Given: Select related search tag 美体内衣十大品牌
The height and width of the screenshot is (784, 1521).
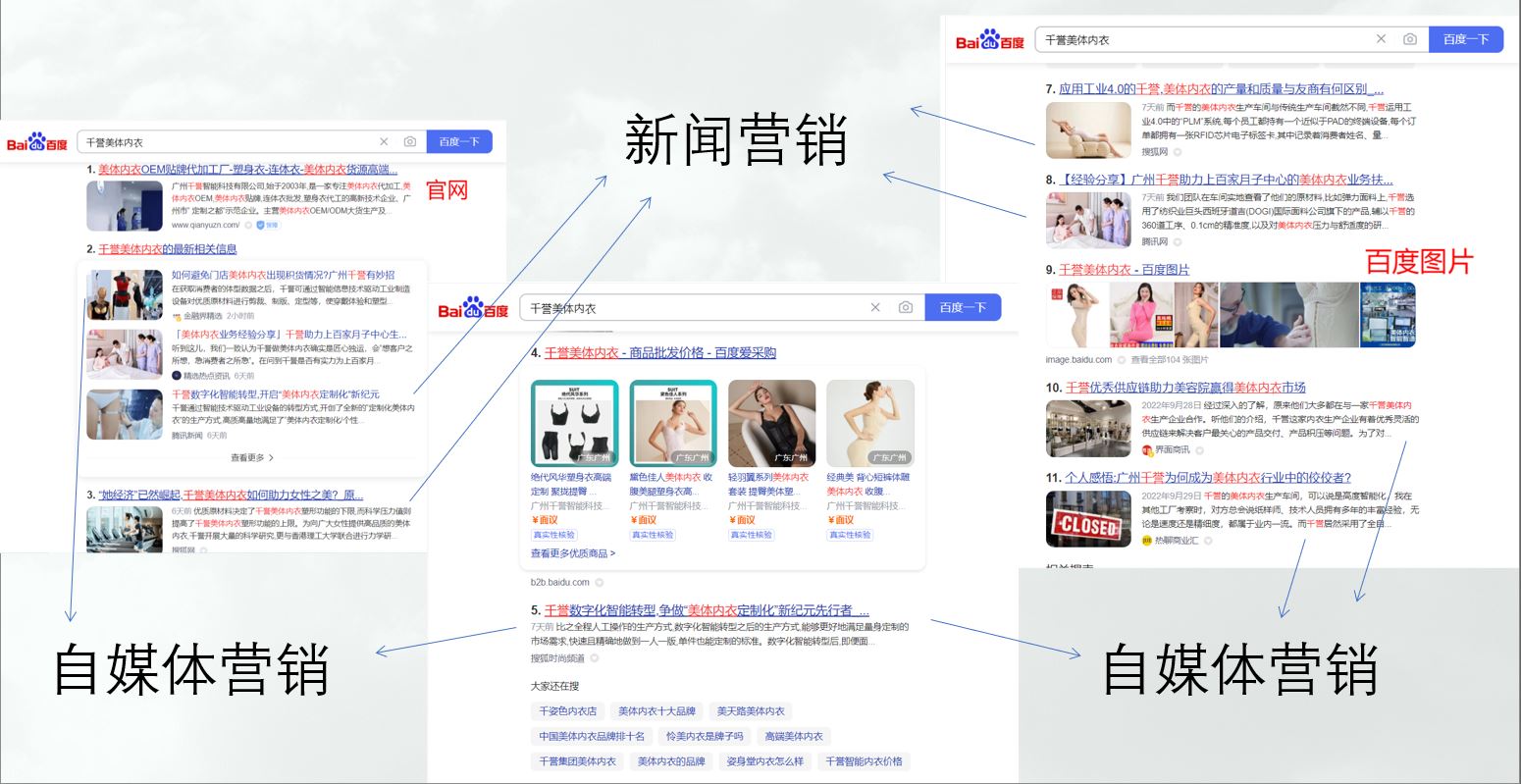Looking at the screenshot, I should [x=656, y=711].
